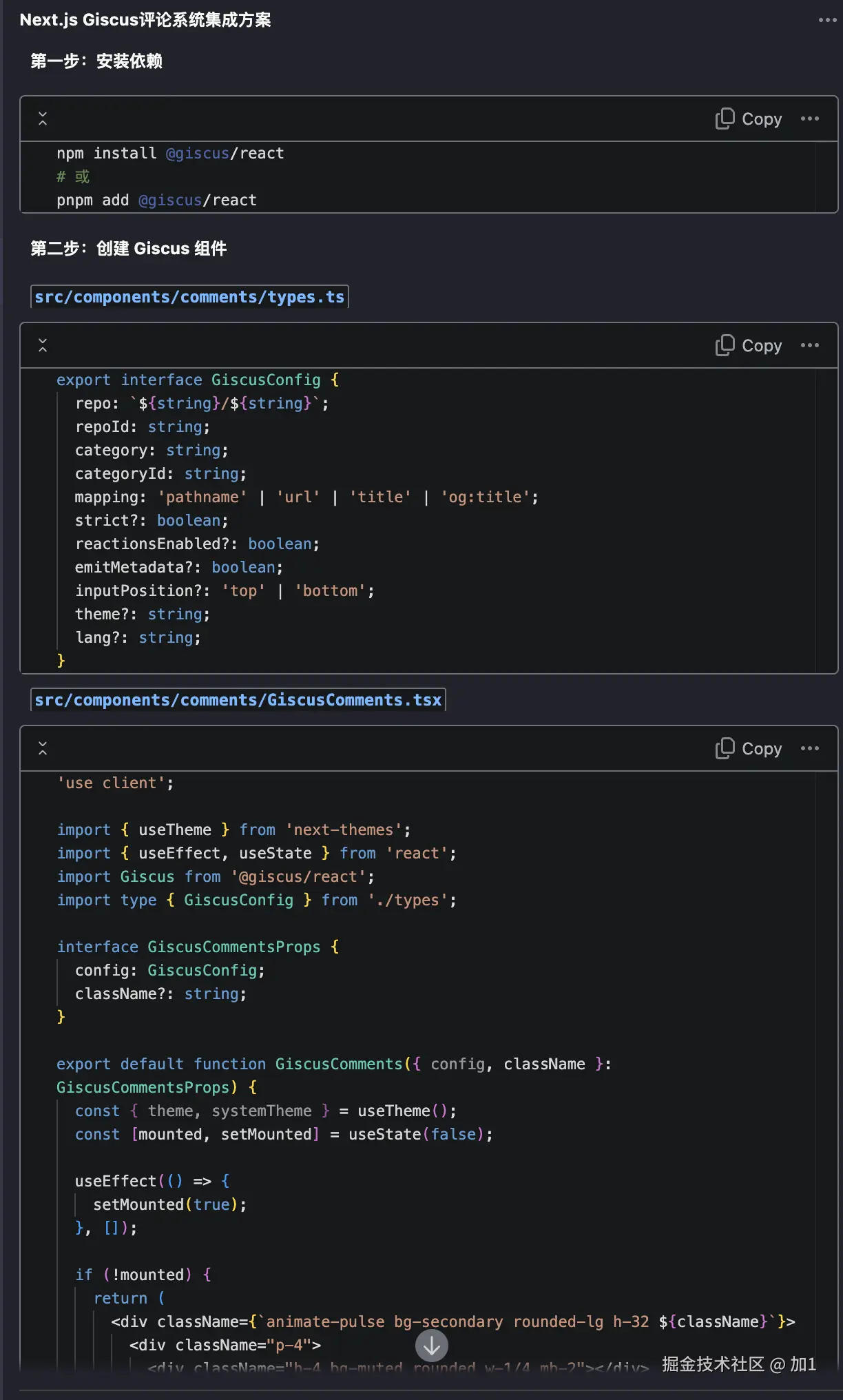Screen dimensions: 843x1400
Task: Open more options for types.ts code block
Action: click(x=810, y=346)
